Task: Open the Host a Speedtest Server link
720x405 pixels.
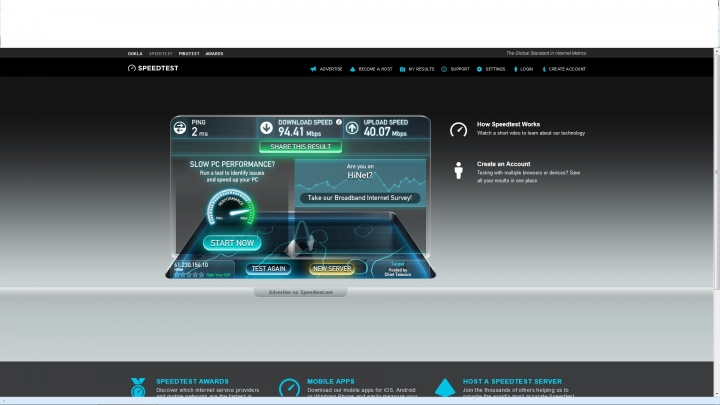Action: pos(512,382)
